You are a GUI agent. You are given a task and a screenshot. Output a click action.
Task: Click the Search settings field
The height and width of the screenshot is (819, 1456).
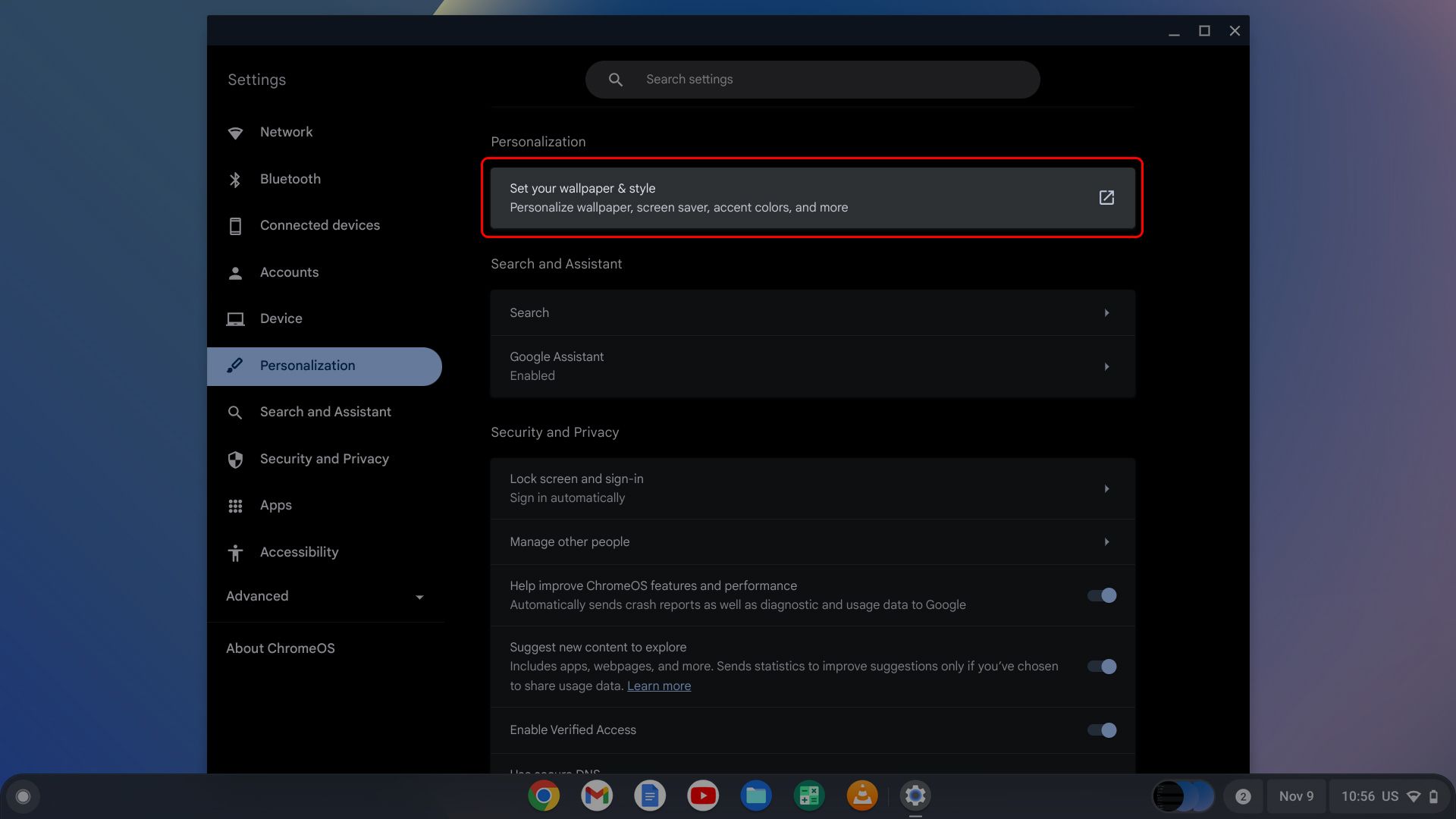click(x=811, y=79)
